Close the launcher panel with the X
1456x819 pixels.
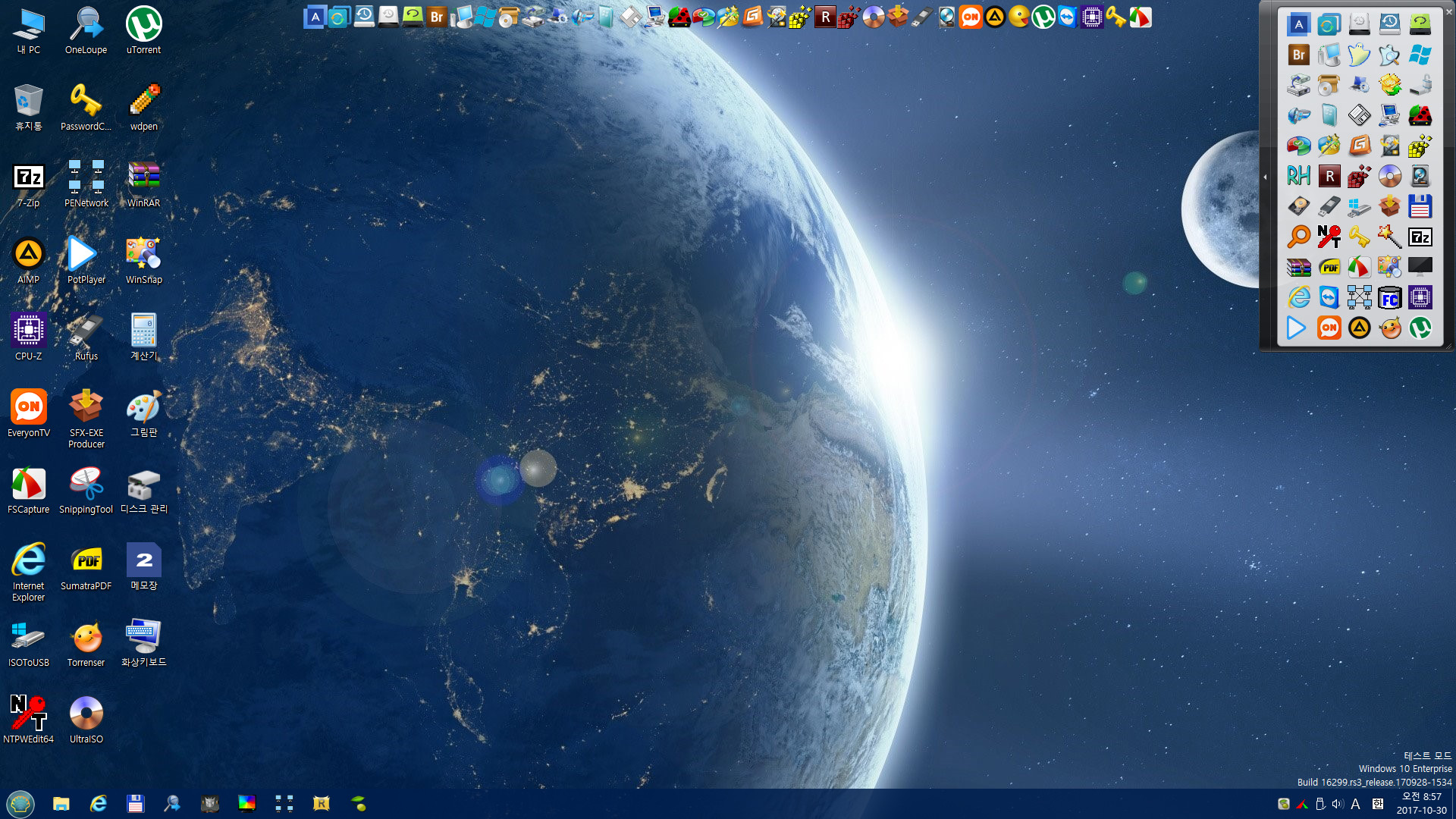[1449, 11]
